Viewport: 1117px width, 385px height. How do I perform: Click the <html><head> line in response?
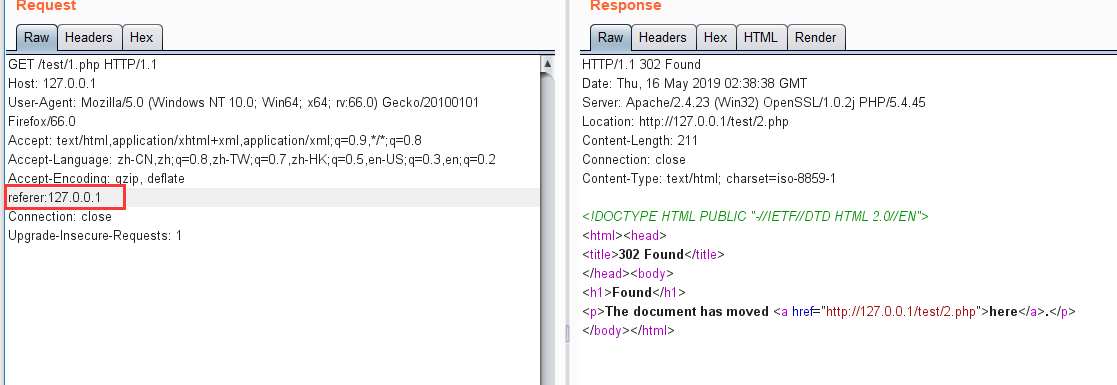point(624,235)
